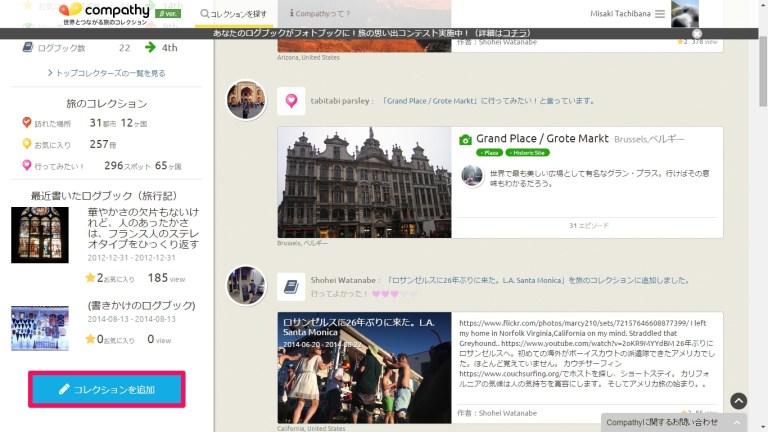Expand the Compathyに関するお問い合わせ chat bar
Viewport: 768px width, 432px height.
673,422
